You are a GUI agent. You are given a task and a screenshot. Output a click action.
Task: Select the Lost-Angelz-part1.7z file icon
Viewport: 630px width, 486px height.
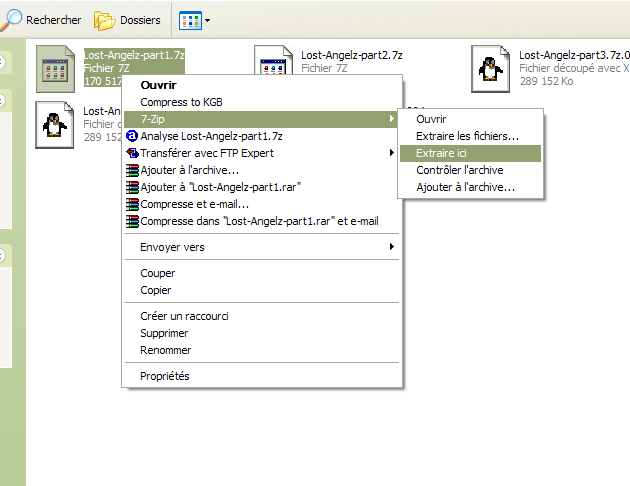55,69
